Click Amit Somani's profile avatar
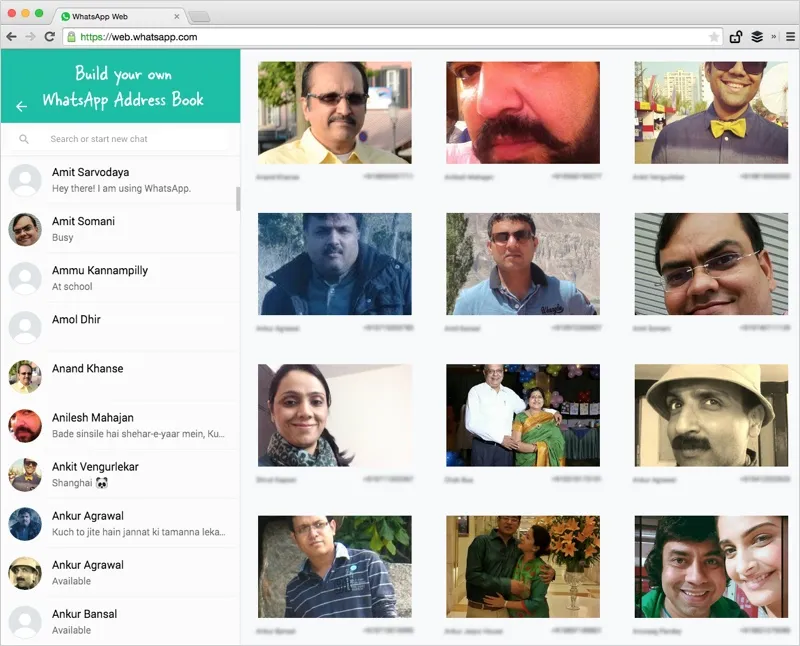 25,230
